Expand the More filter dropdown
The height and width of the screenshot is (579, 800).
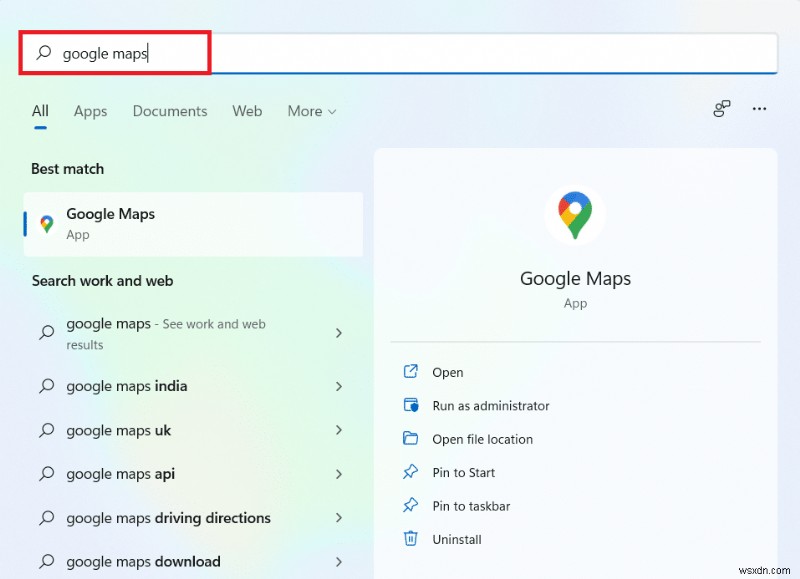click(311, 111)
